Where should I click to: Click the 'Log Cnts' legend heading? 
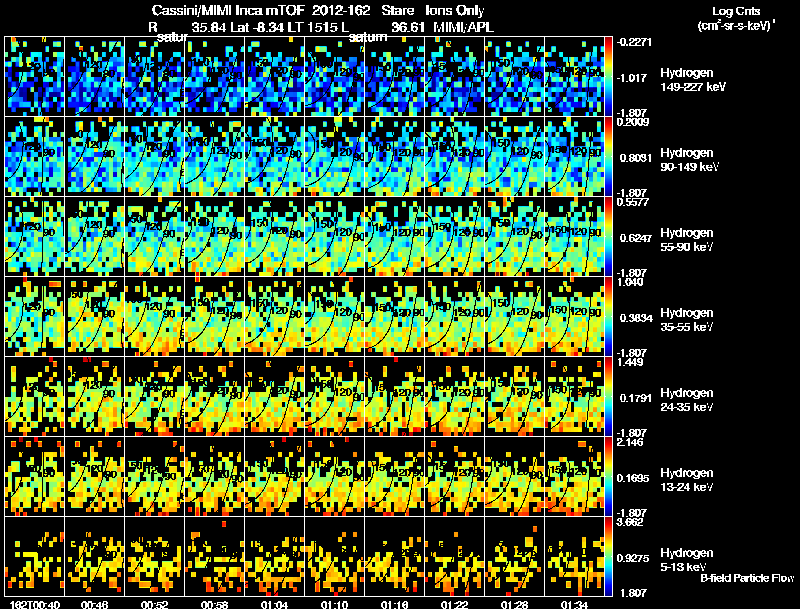point(736,11)
